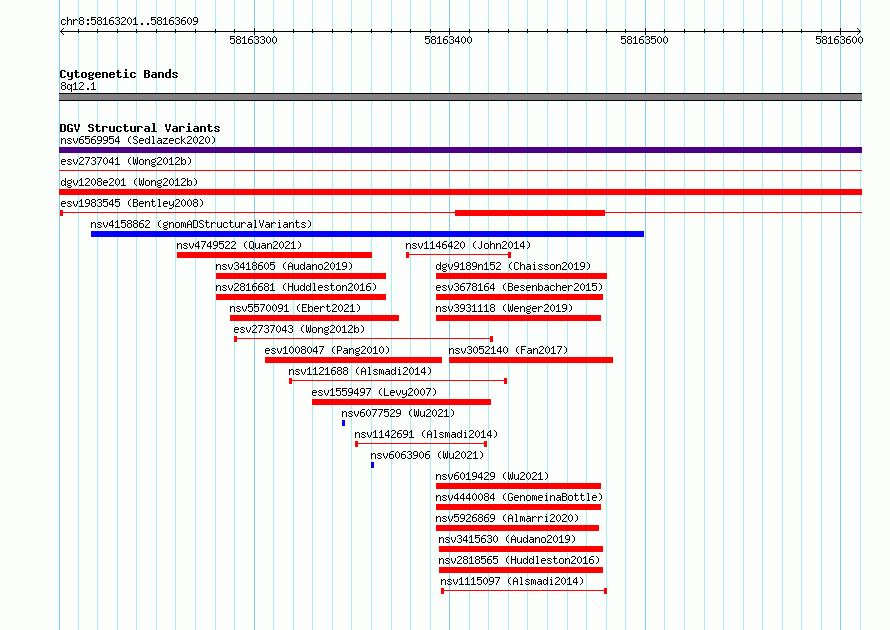Viewport: 890px width, 630px height.
Task: Open esv3678164 (Besenbacher2015) label
Action: (519, 287)
